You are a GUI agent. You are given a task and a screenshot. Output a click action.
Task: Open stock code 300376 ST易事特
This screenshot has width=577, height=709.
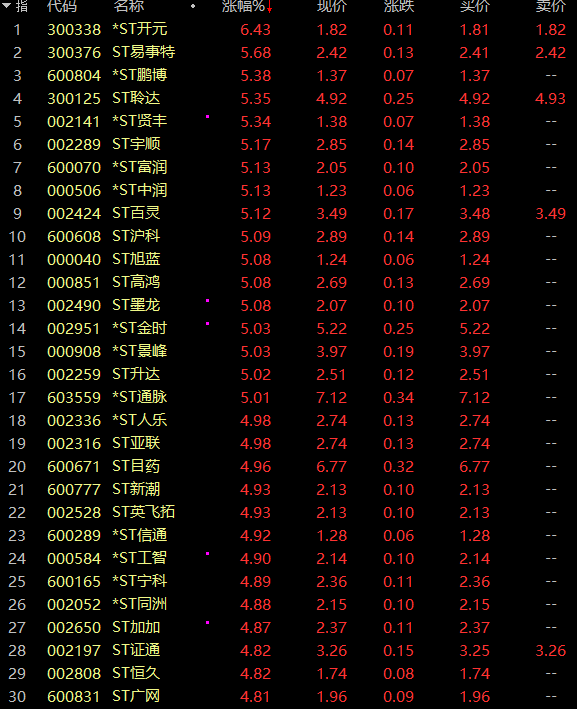(74, 52)
